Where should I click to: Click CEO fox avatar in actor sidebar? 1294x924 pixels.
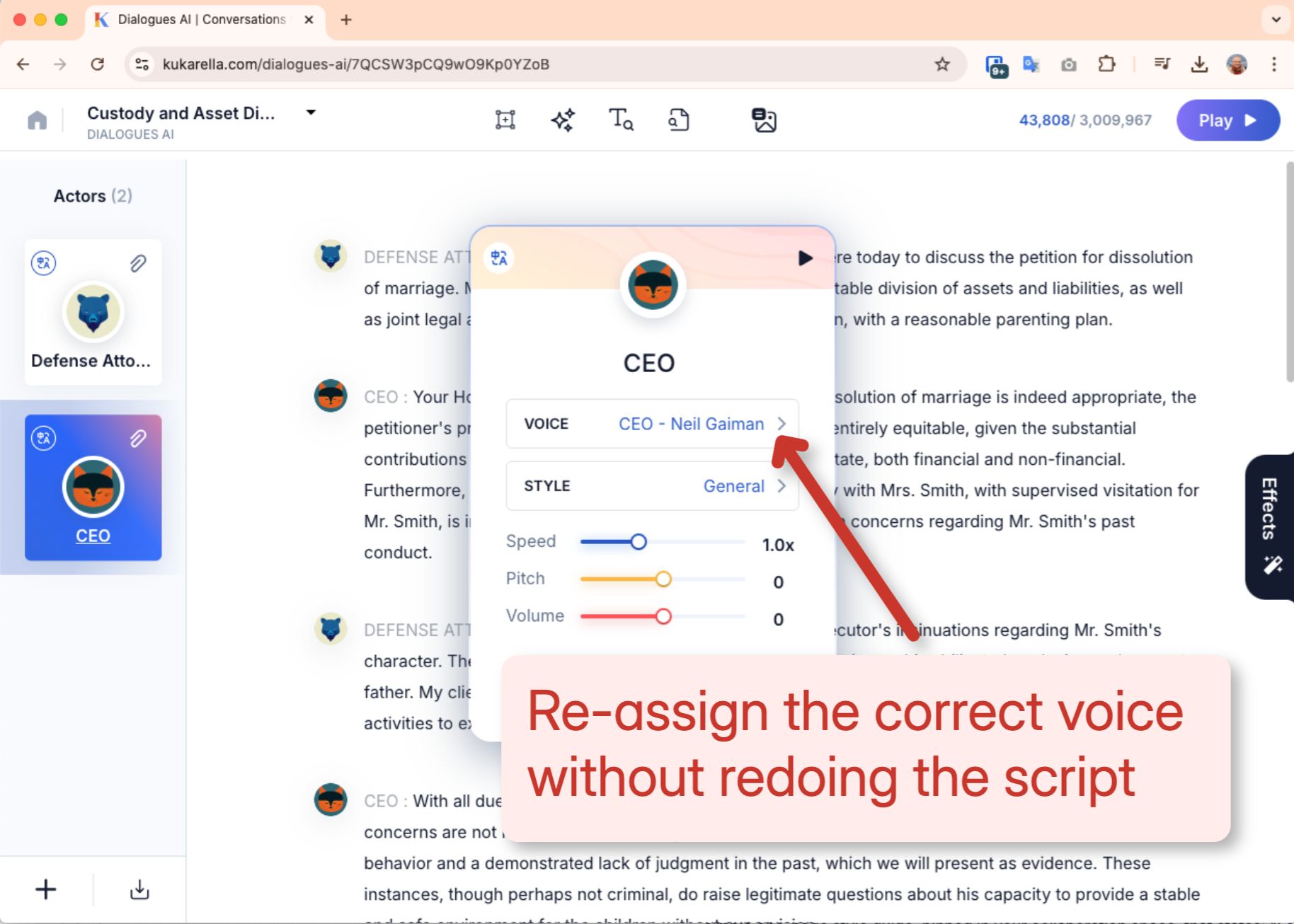(x=93, y=487)
